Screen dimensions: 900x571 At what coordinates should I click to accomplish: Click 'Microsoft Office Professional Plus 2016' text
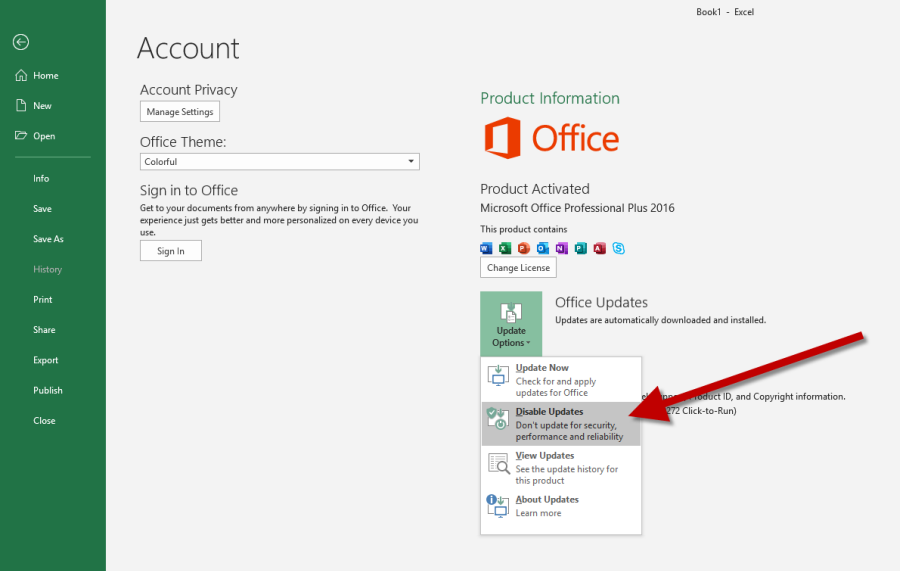pyautogui.click(x=577, y=208)
